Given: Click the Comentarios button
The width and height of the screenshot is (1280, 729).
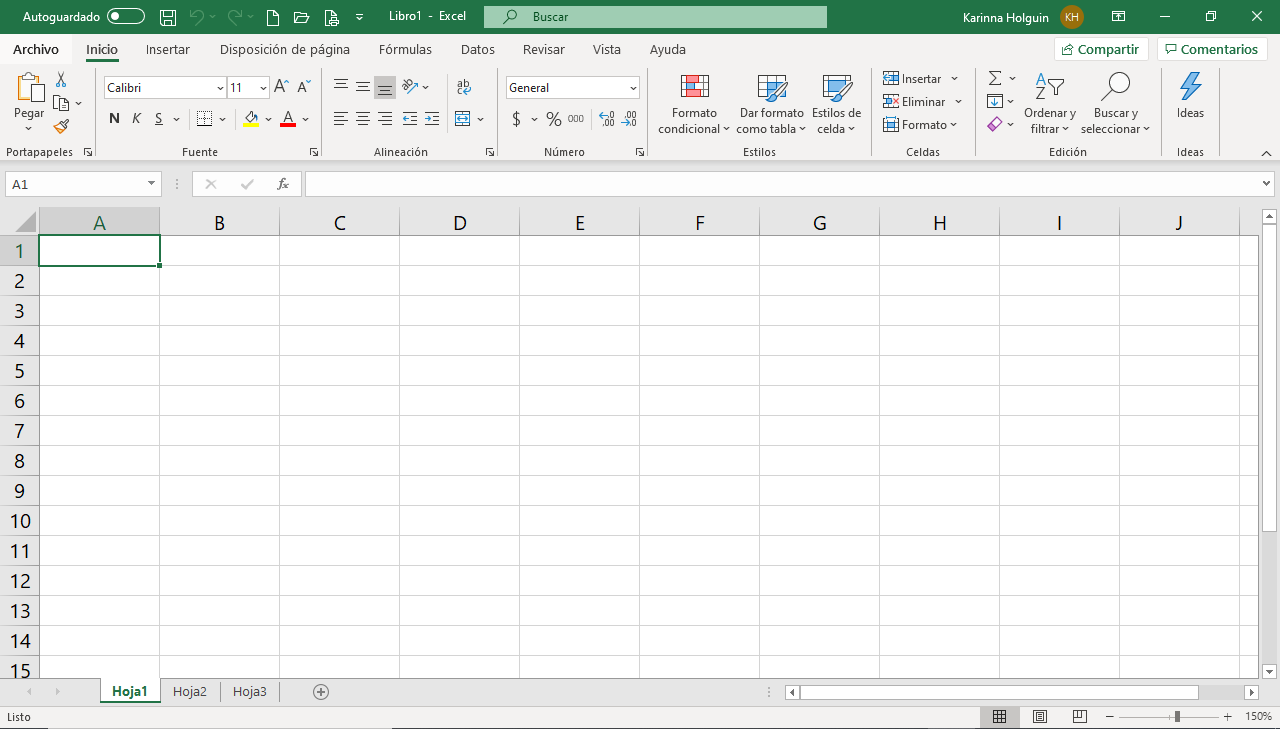Looking at the screenshot, I should click(x=1211, y=49).
